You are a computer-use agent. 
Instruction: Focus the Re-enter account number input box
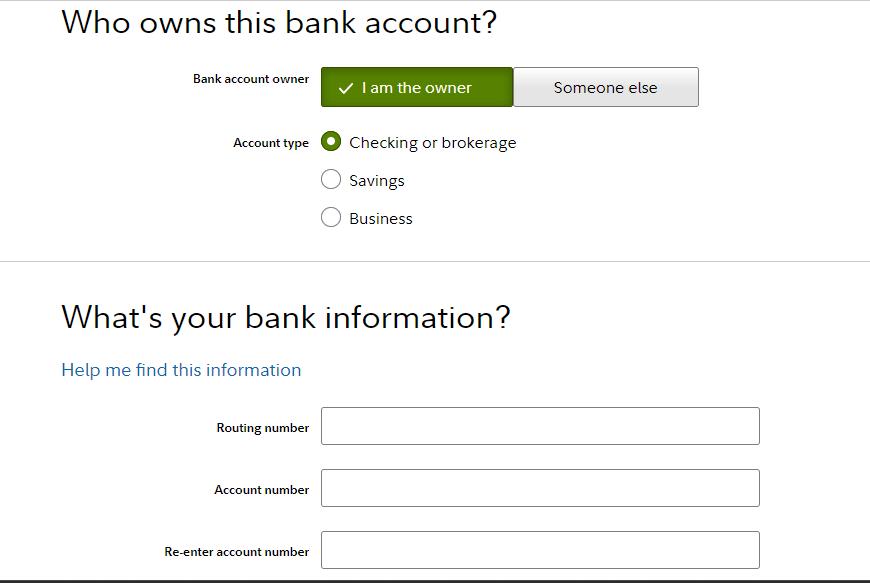540,550
